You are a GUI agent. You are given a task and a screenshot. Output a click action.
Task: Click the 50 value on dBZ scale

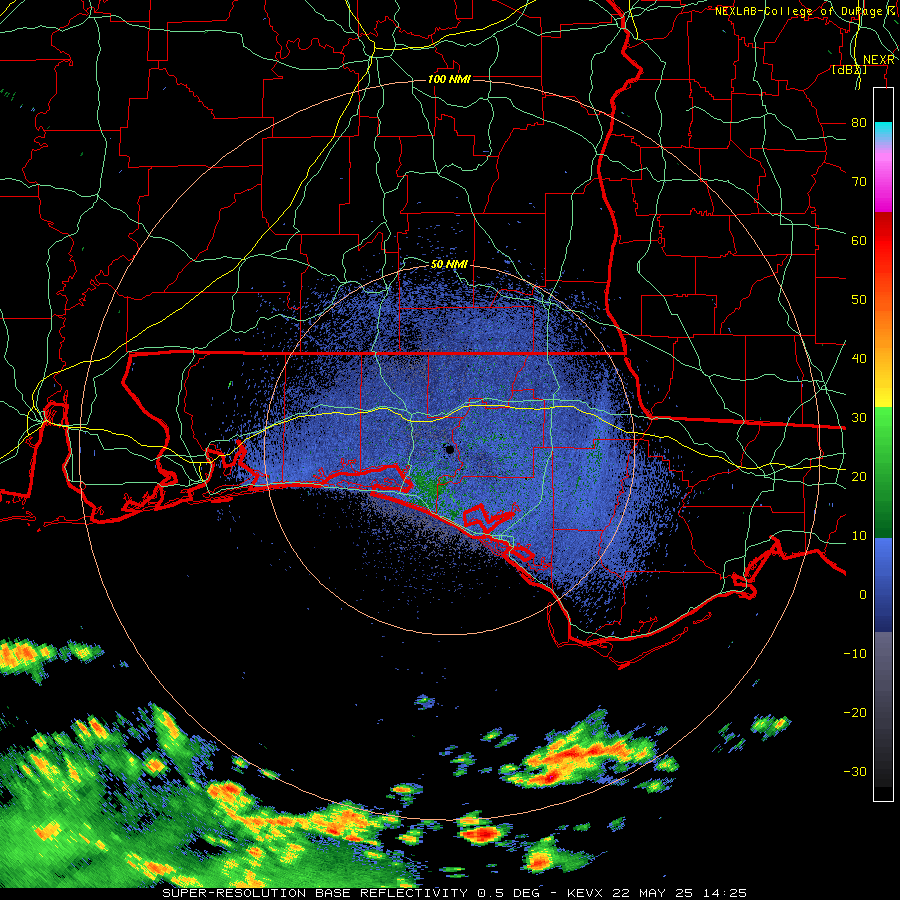859,300
